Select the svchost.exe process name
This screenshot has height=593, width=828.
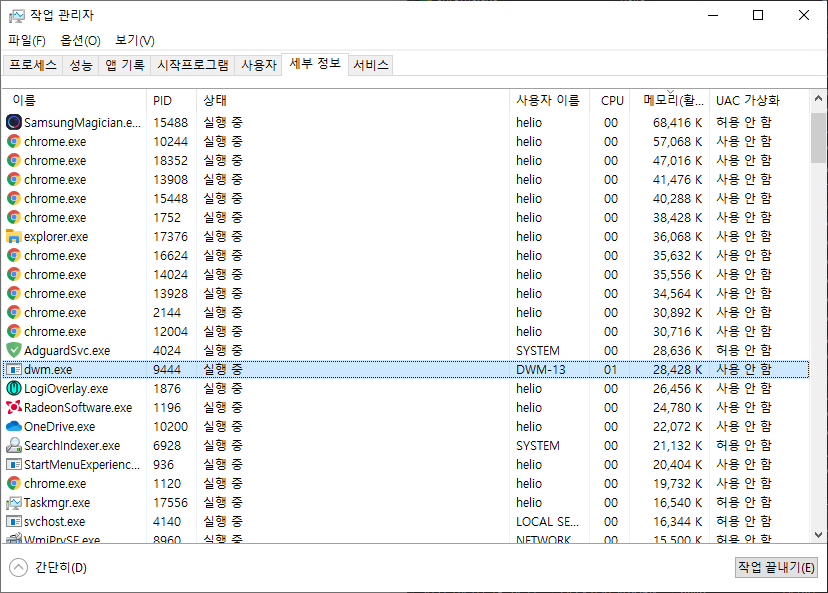pos(54,522)
